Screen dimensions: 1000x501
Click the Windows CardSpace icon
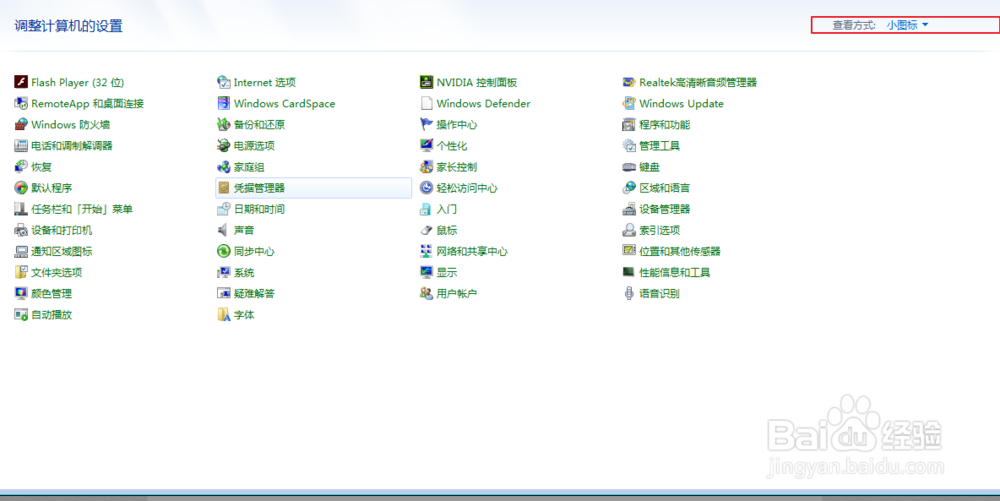coord(224,103)
